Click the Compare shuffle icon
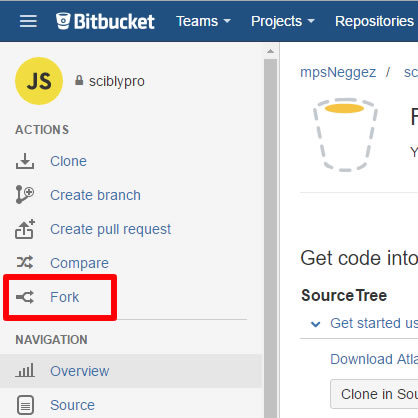418x418 pixels. pyautogui.click(x=25, y=263)
